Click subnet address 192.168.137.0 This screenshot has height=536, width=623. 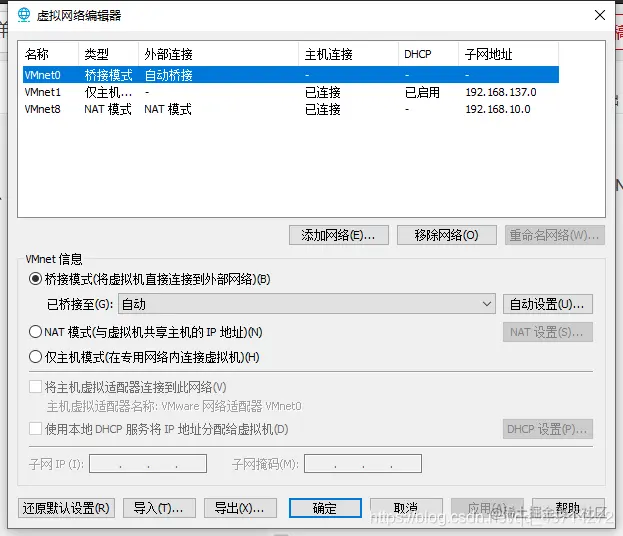tap(501, 92)
